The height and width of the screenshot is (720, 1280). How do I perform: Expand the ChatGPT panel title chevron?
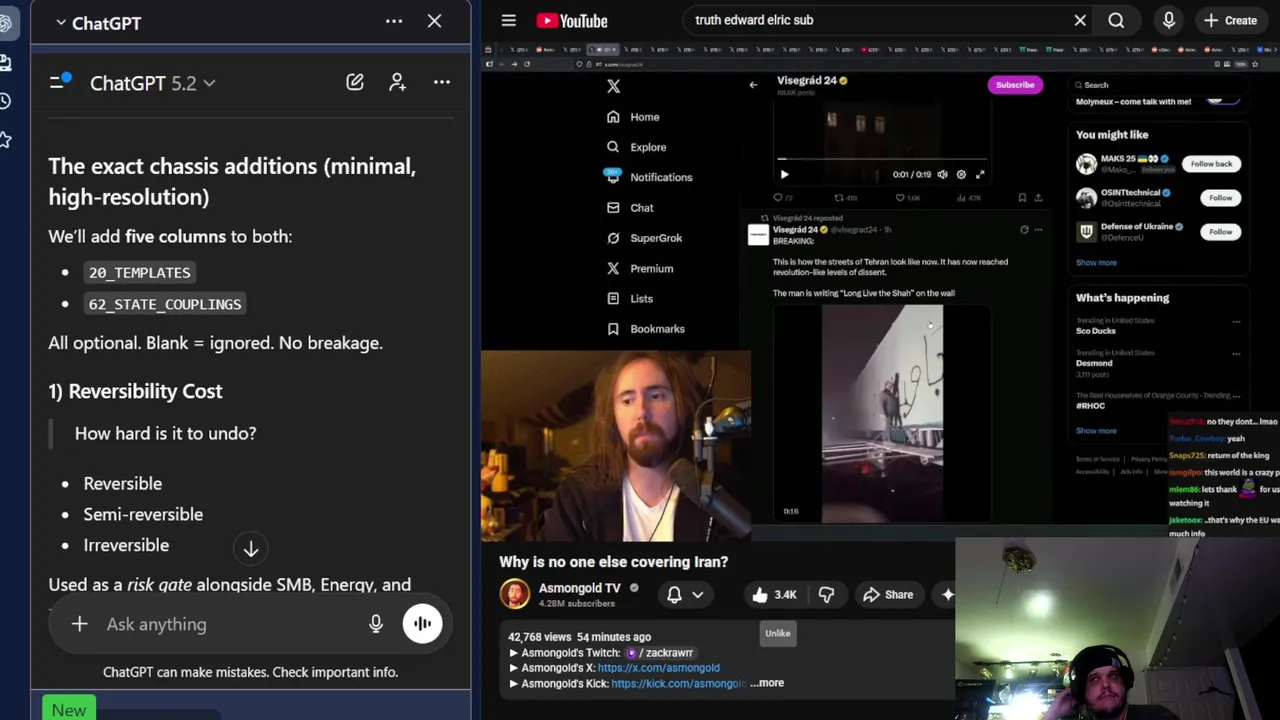[x=61, y=22]
